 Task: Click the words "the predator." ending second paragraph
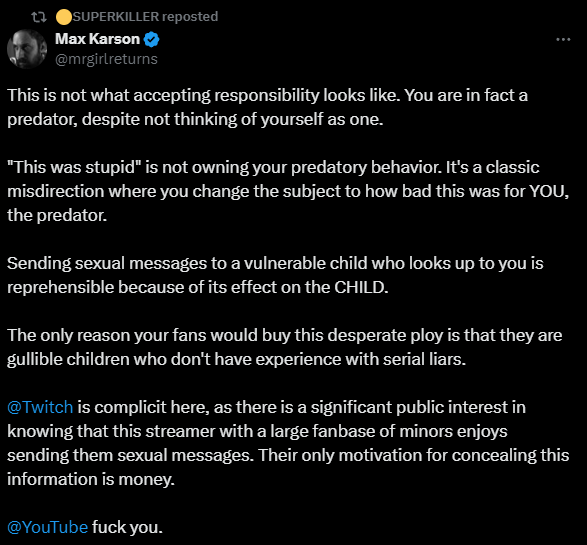click(x=57, y=215)
